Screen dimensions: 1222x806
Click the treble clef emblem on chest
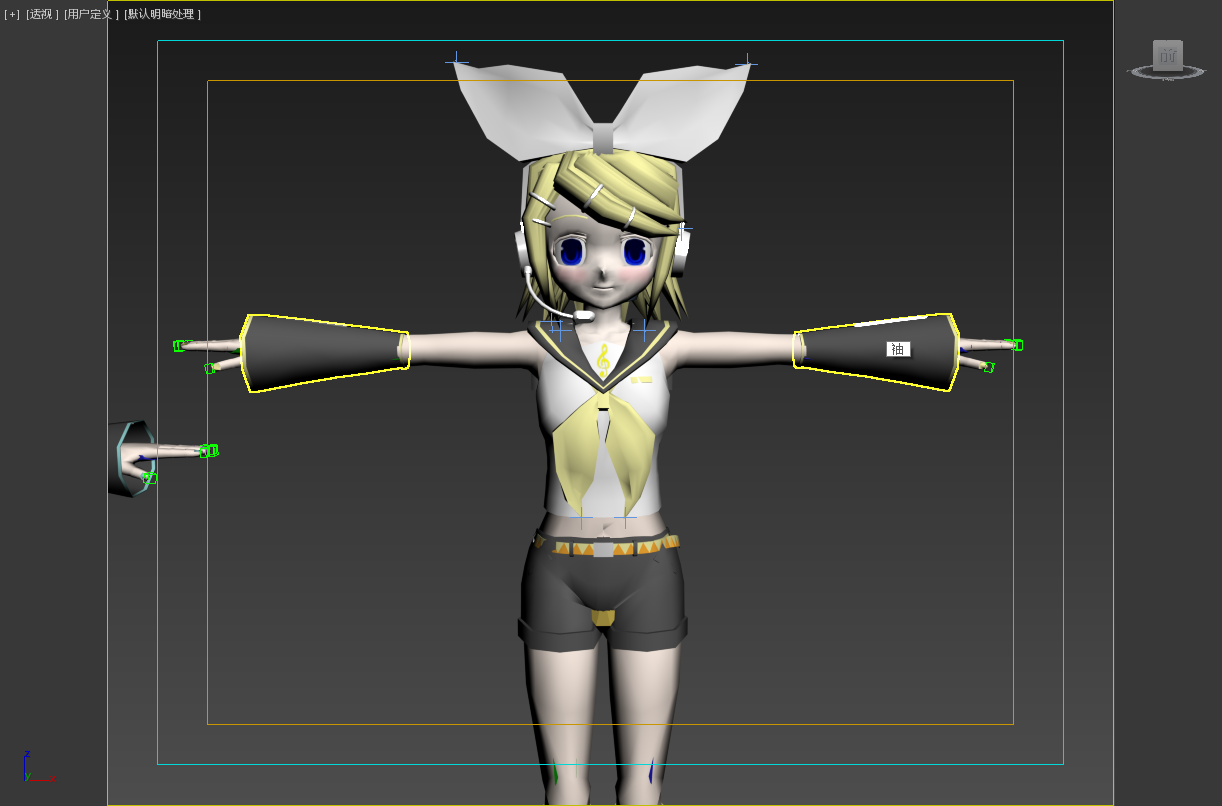[x=602, y=360]
